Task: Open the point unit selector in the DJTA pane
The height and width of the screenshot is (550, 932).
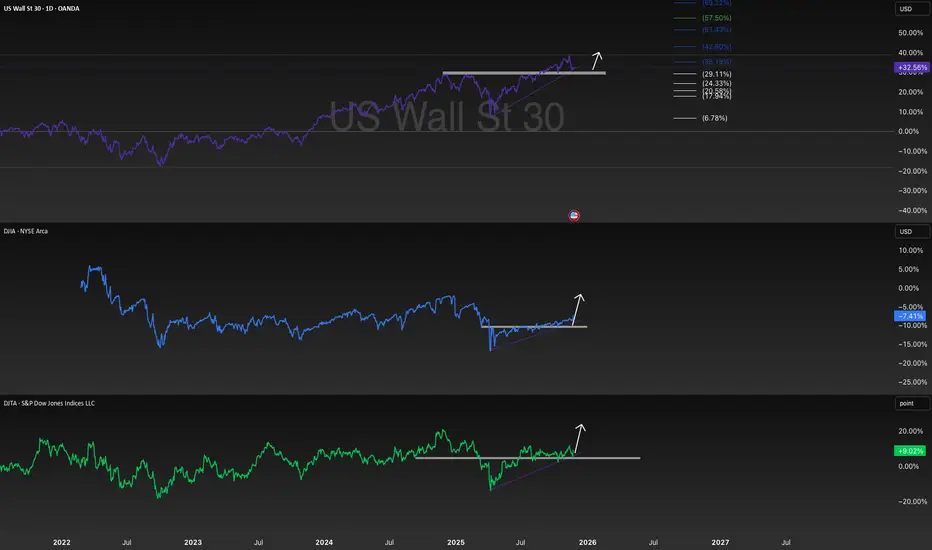Action: click(912, 403)
